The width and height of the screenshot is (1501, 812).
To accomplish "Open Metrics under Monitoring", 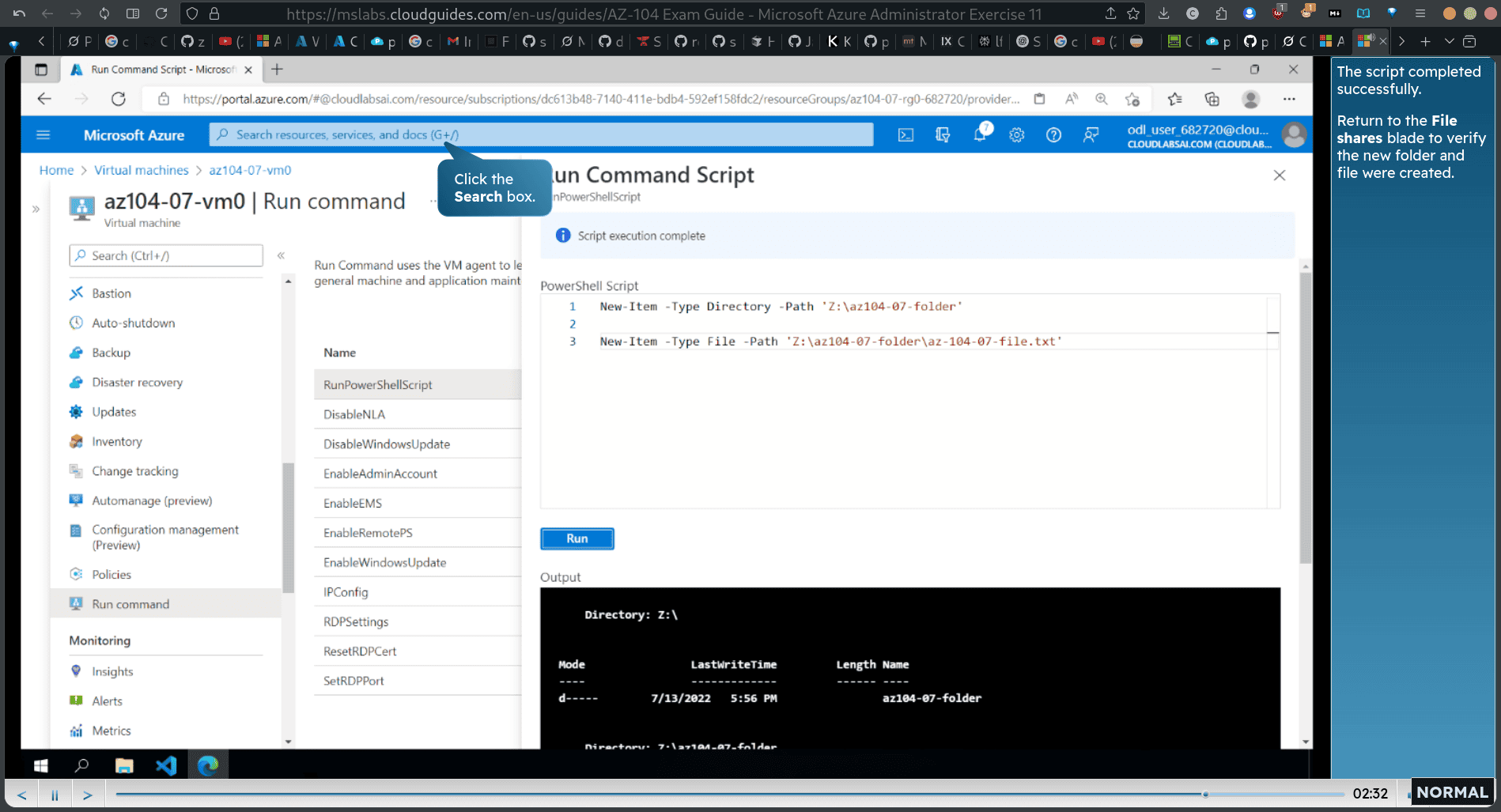I will [x=112, y=731].
